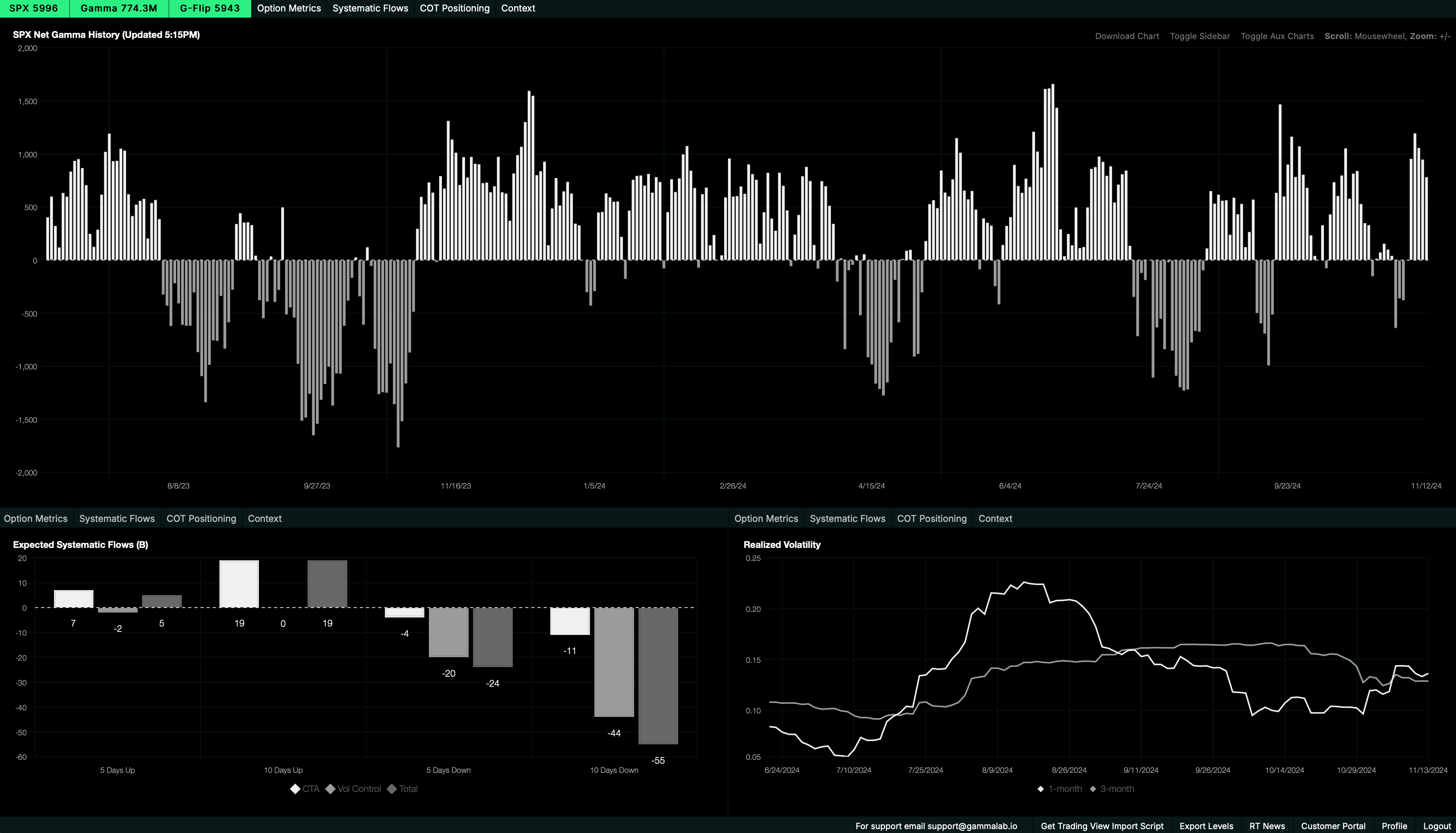The height and width of the screenshot is (833, 1456).
Task: Click Toggle Aux Charts
Action: (x=1276, y=36)
